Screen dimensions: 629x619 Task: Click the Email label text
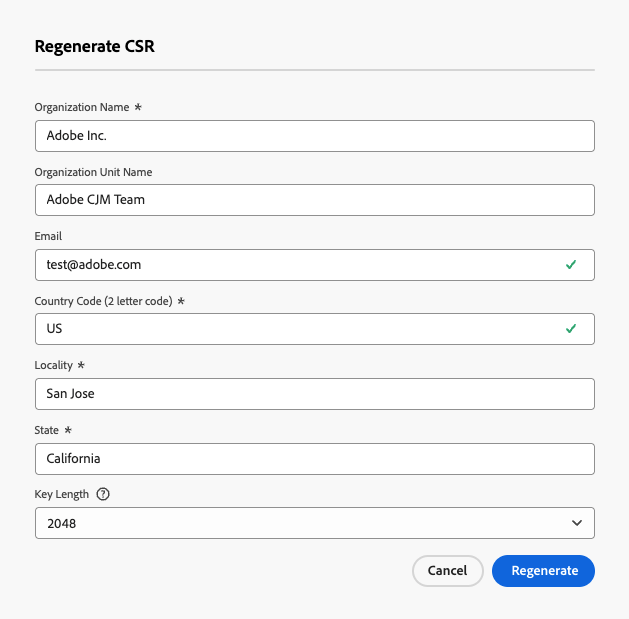(48, 237)
